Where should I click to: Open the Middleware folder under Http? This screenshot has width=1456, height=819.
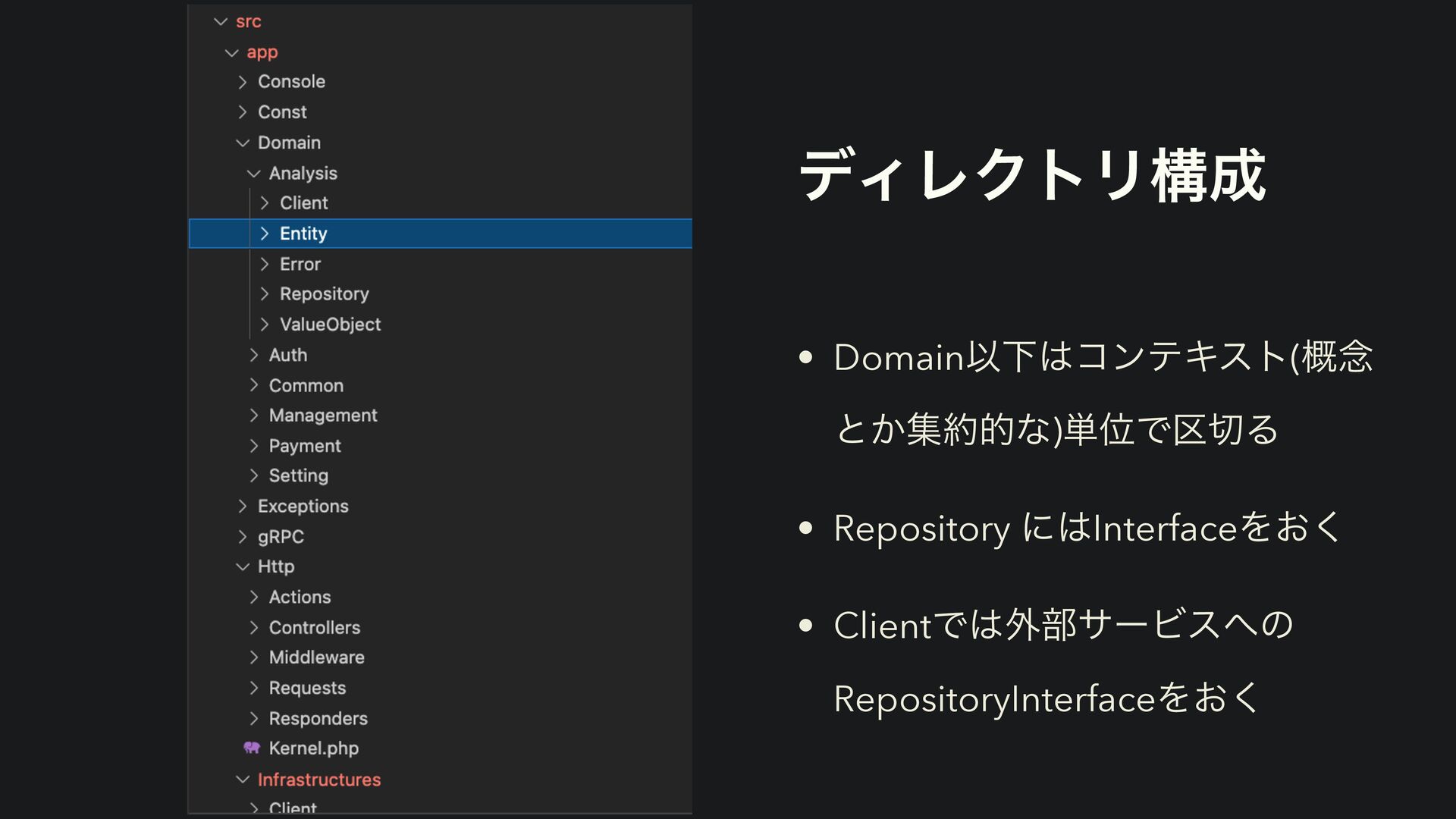point(316,657)
